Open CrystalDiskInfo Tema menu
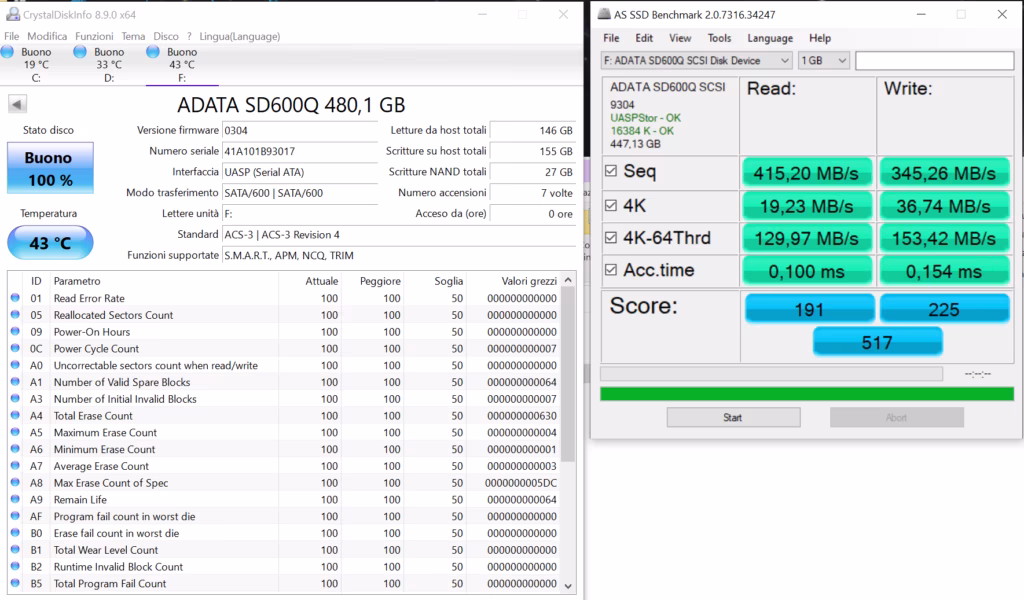This screenshot has height=600, width=1024. (x=133, y=37)
